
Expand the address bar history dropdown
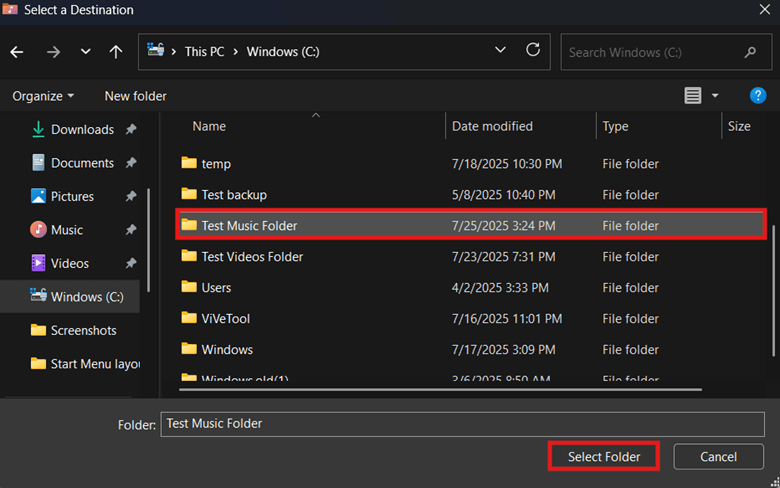(x=500, y=50)
